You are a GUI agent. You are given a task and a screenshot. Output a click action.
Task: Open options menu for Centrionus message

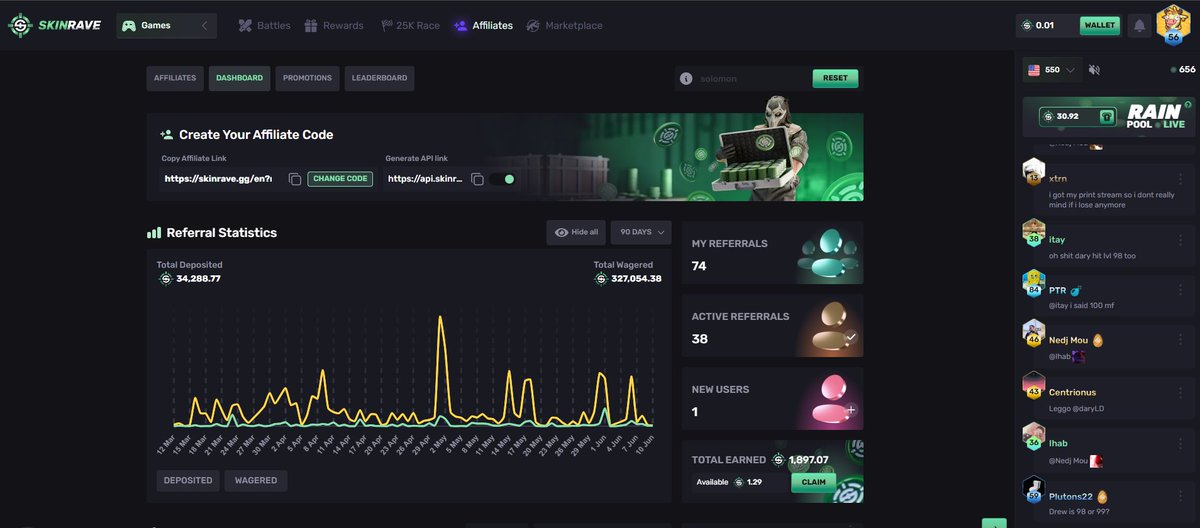click(x=1180, y=393)
